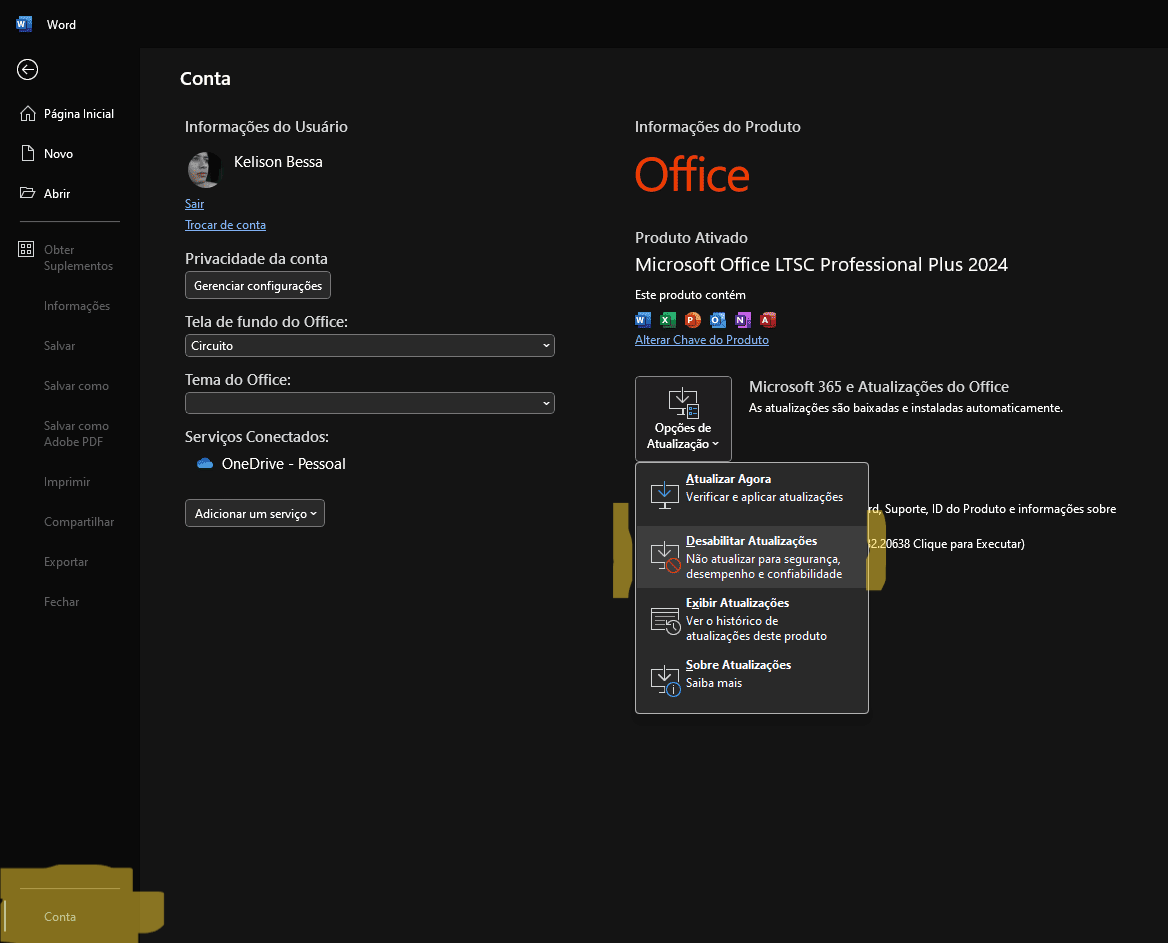Screen dimensions: 1168x943
Task: Click the Gerenciar configurações button
Action: pyautogui.click(x=258, y=286)
